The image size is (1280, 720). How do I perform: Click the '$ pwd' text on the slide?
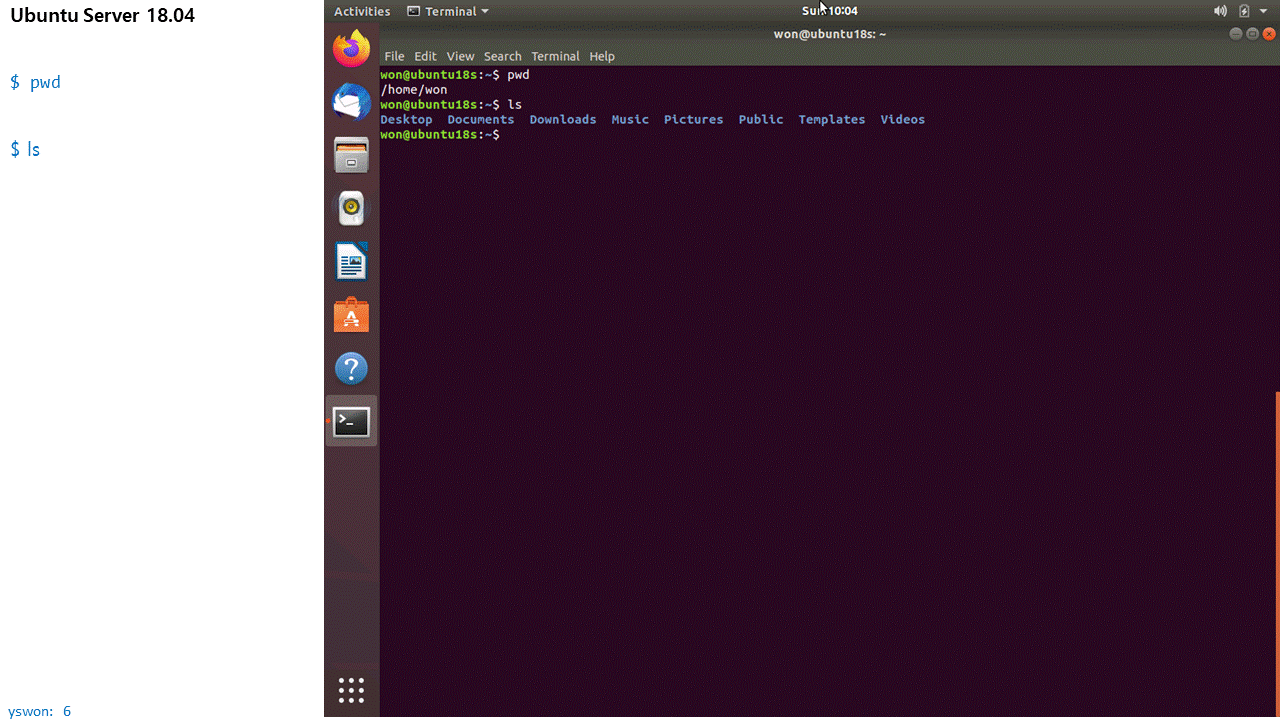(35, 82)
